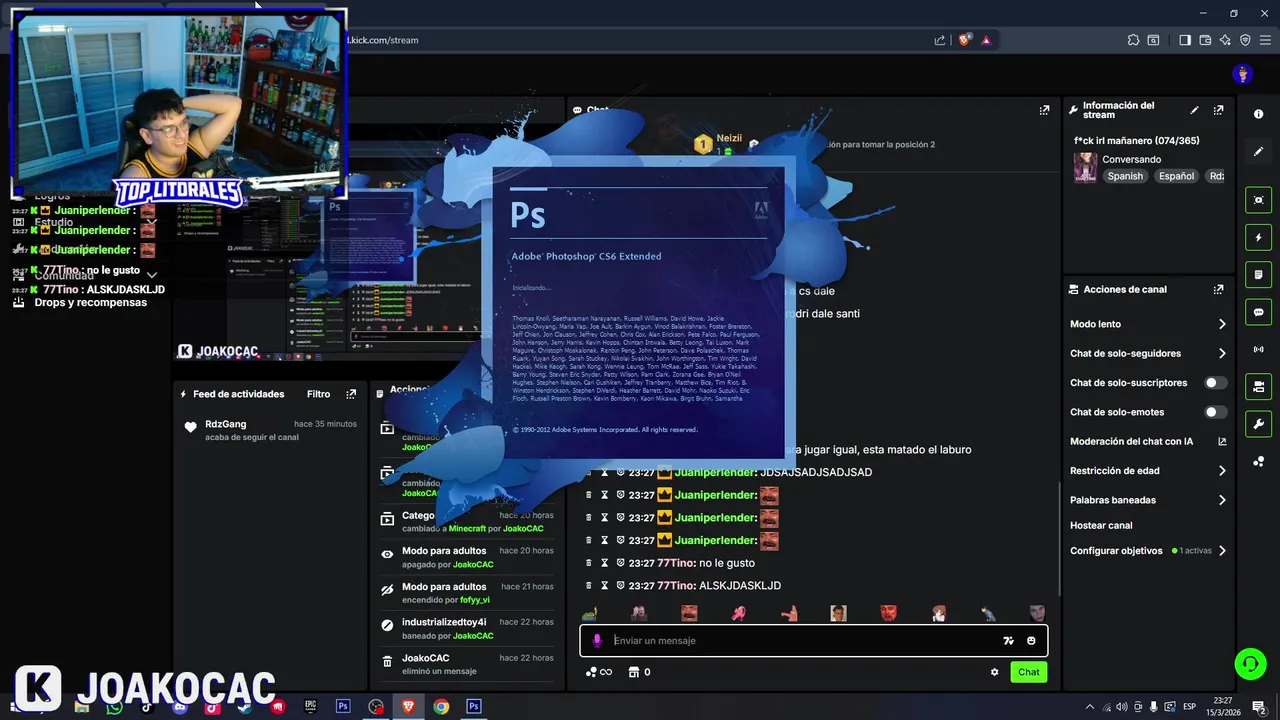Switch to Brave browser in taskbar
Viewport: 1280px width, 720px height.
(x=408, y=706)
